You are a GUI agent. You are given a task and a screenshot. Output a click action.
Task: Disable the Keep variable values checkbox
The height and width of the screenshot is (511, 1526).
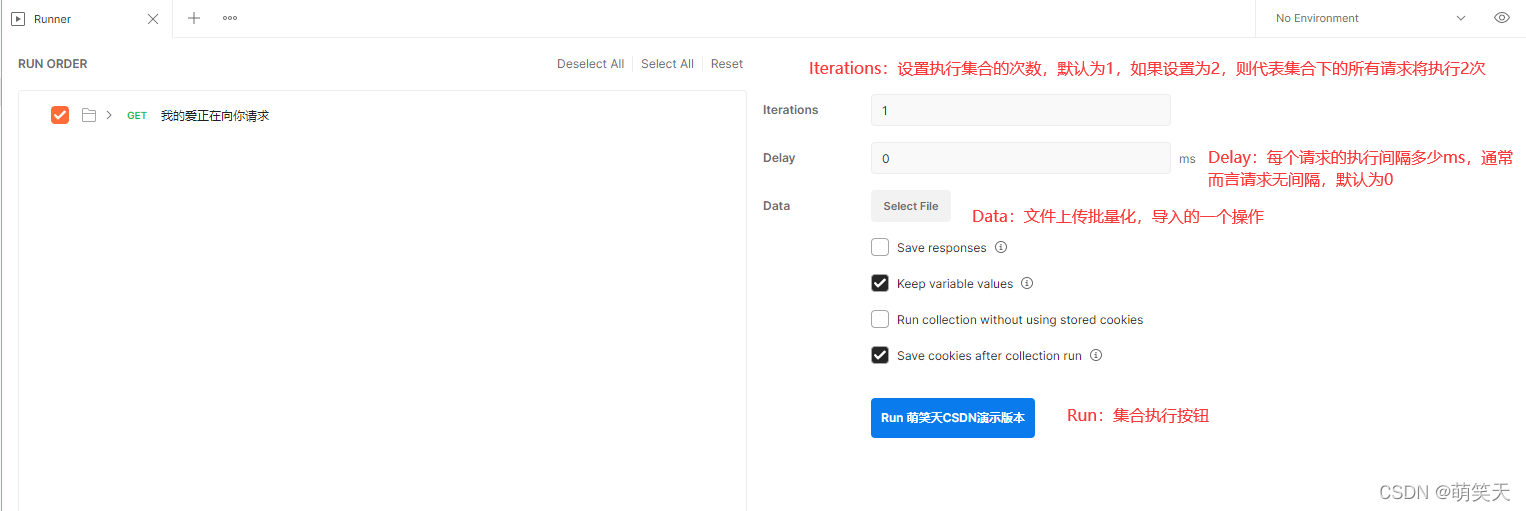[x=880, y=283]
